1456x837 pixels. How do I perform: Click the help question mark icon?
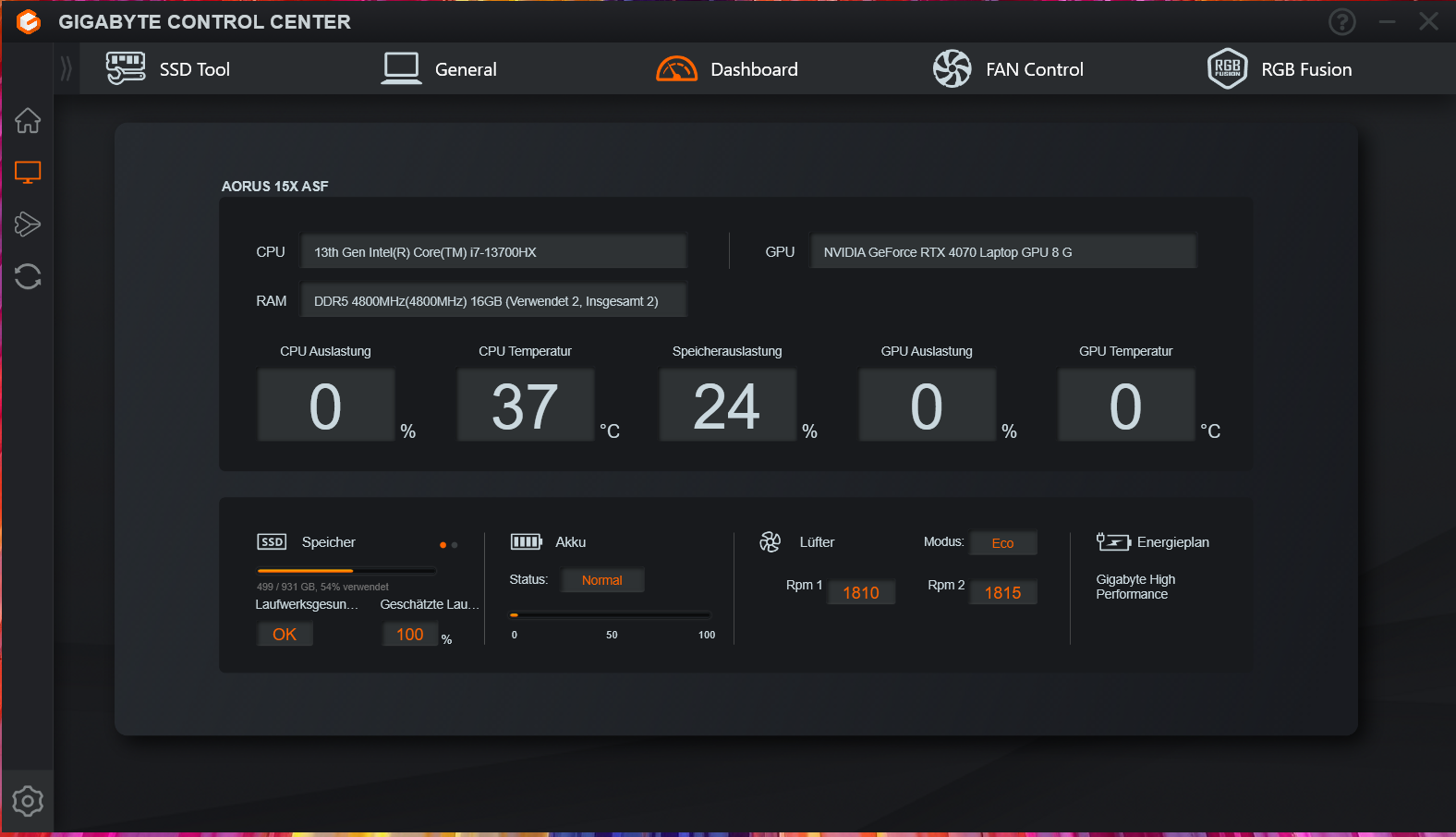1341,21
